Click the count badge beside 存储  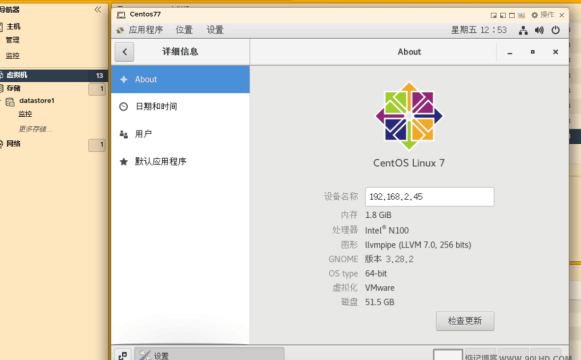tap(97, 89)
